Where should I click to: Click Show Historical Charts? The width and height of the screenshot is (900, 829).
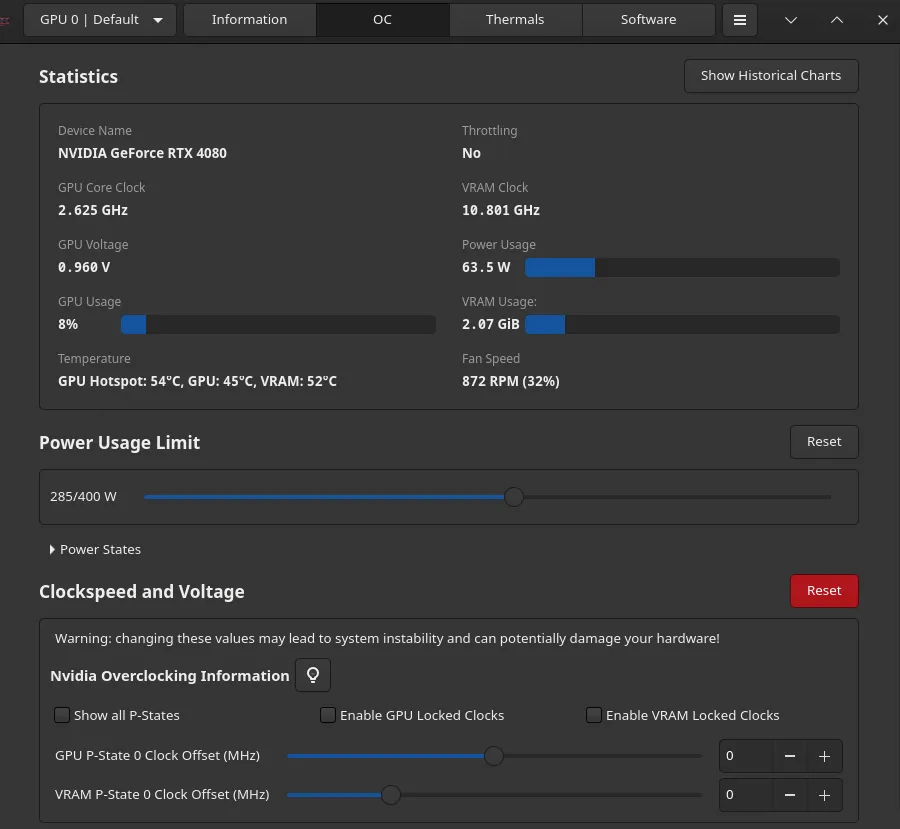(x=770, y=75)
